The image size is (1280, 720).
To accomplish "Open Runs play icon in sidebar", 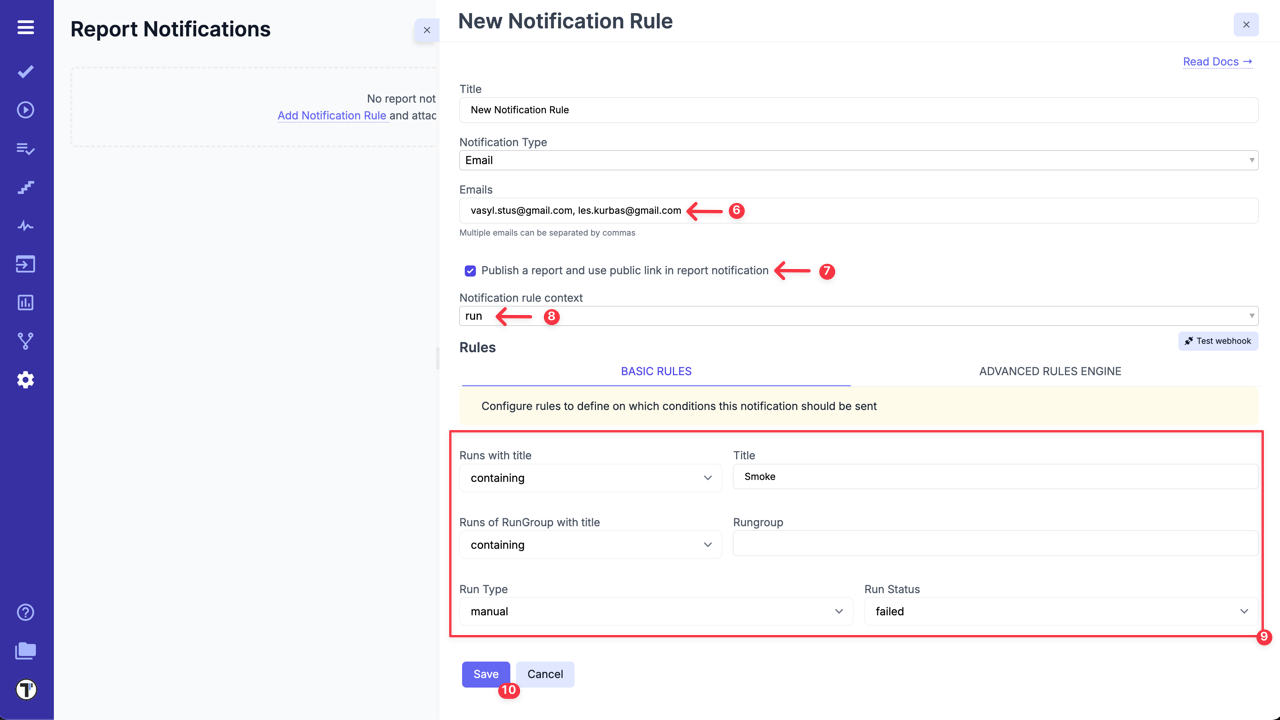I will [x=26, y=110].
